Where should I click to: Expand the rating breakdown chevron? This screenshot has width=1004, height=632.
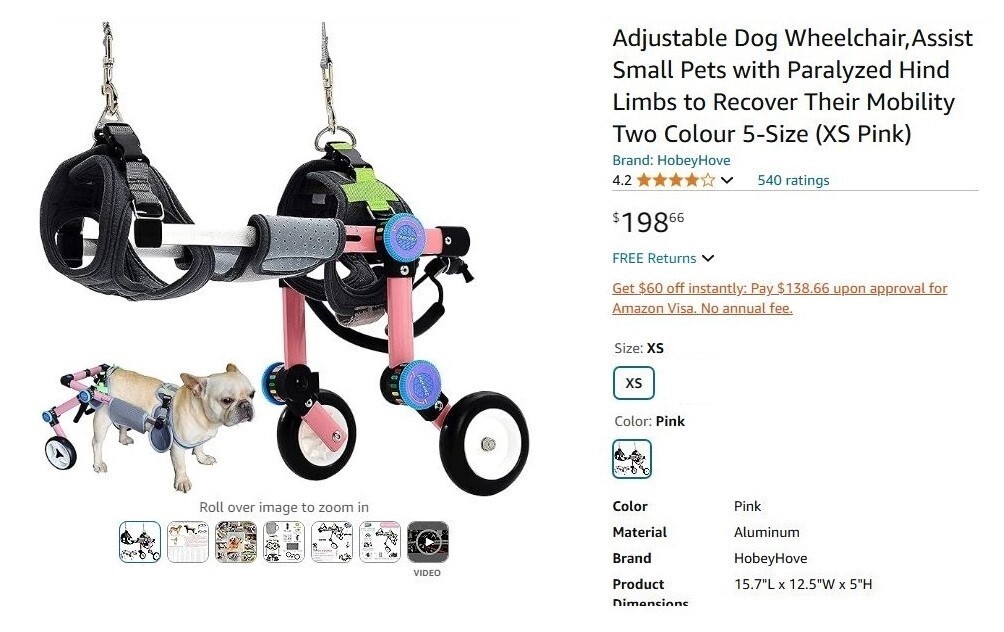tap(727, 181)
